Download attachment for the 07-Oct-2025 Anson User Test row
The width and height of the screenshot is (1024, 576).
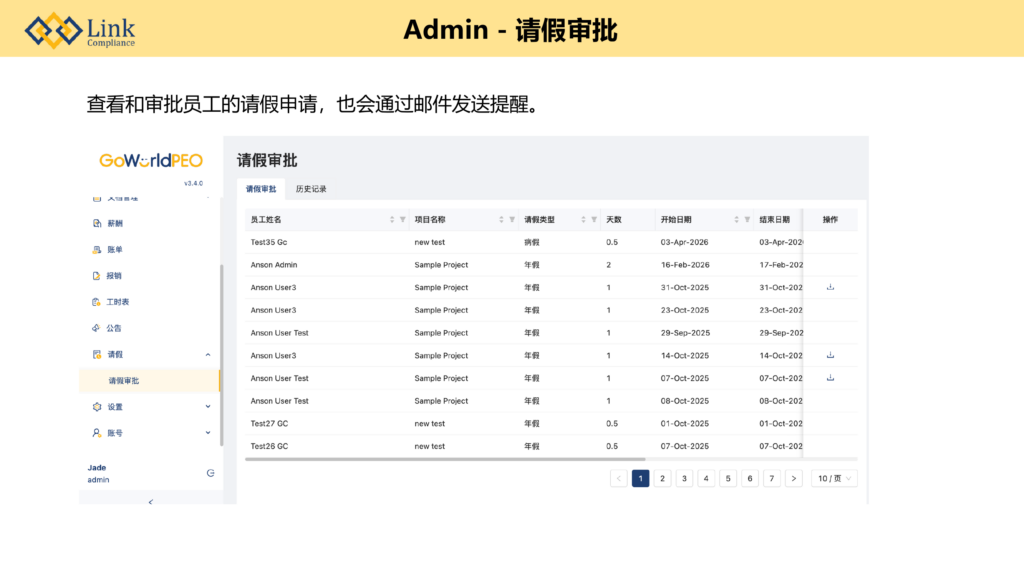point(830,378)
